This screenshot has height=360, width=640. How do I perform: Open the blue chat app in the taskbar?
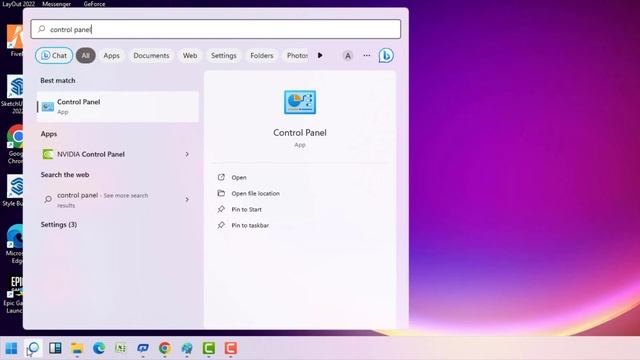click(143, 348)
